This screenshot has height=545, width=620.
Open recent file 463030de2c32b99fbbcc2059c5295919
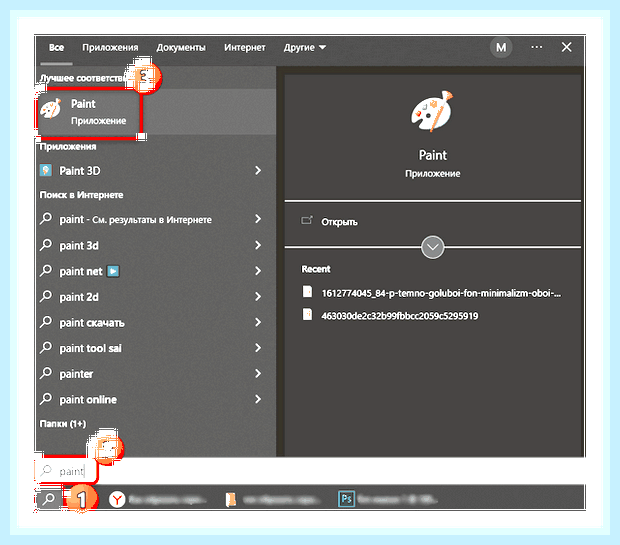pyautogui.click(x=400, y=316)
